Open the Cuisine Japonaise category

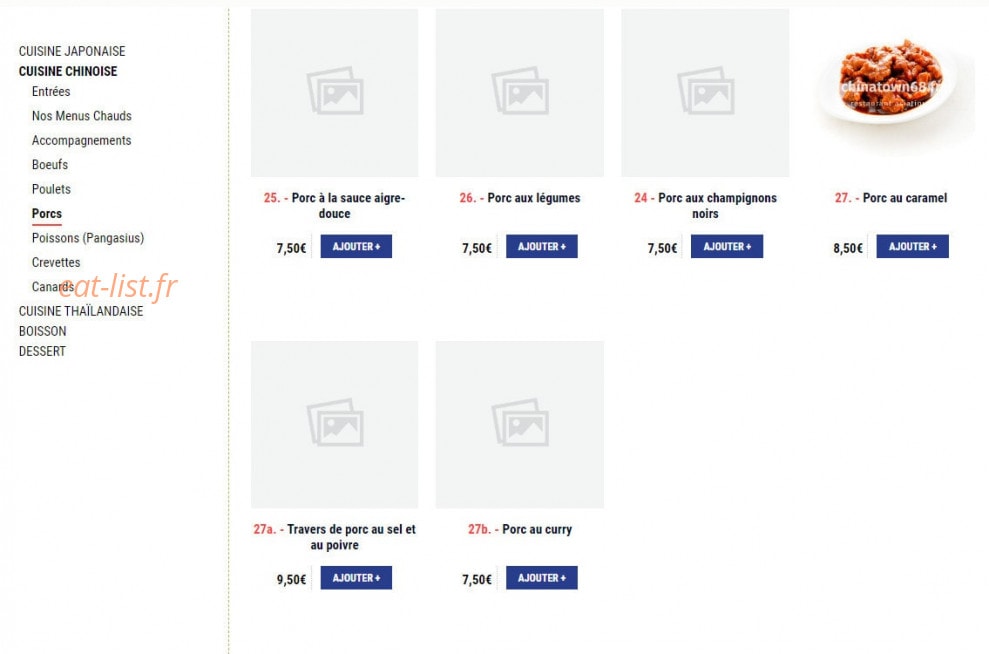72,51
